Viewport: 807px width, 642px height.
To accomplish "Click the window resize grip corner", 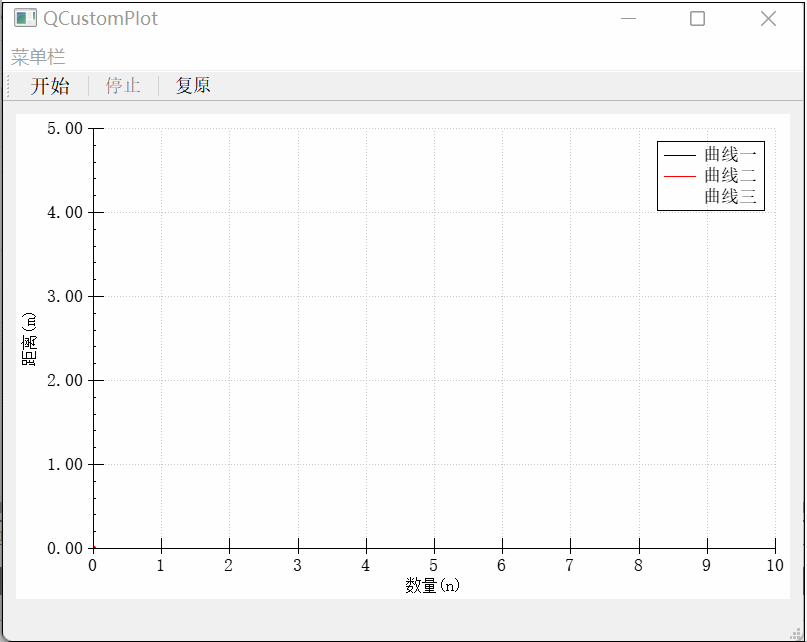I will [x=797, y=634].
